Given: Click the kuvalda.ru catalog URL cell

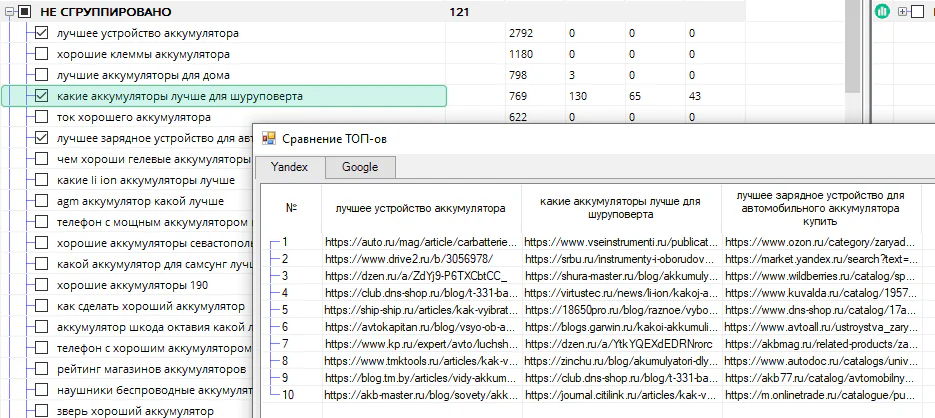Looking at the screenshot, I should coord(821,293).
